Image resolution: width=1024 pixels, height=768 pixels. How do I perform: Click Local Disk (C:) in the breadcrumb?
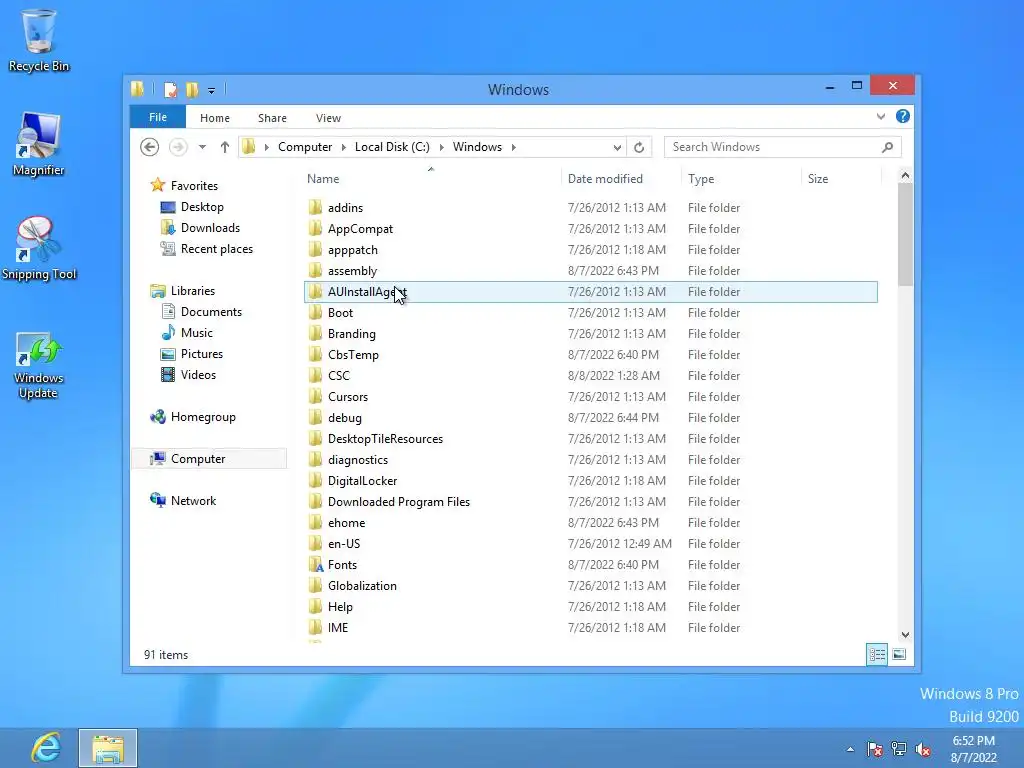click(x=392, y=147)
